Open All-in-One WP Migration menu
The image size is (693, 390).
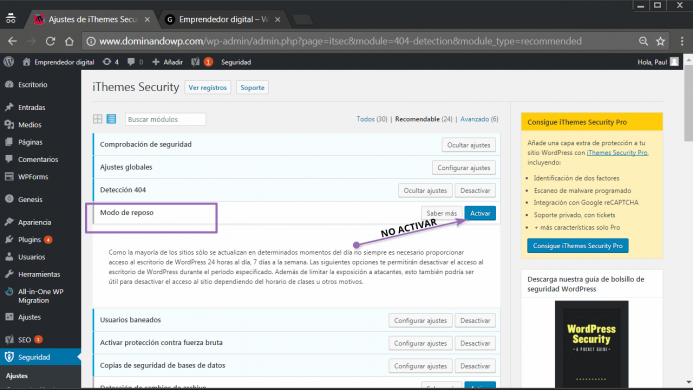pyautogui.click(x=40, y=296)
